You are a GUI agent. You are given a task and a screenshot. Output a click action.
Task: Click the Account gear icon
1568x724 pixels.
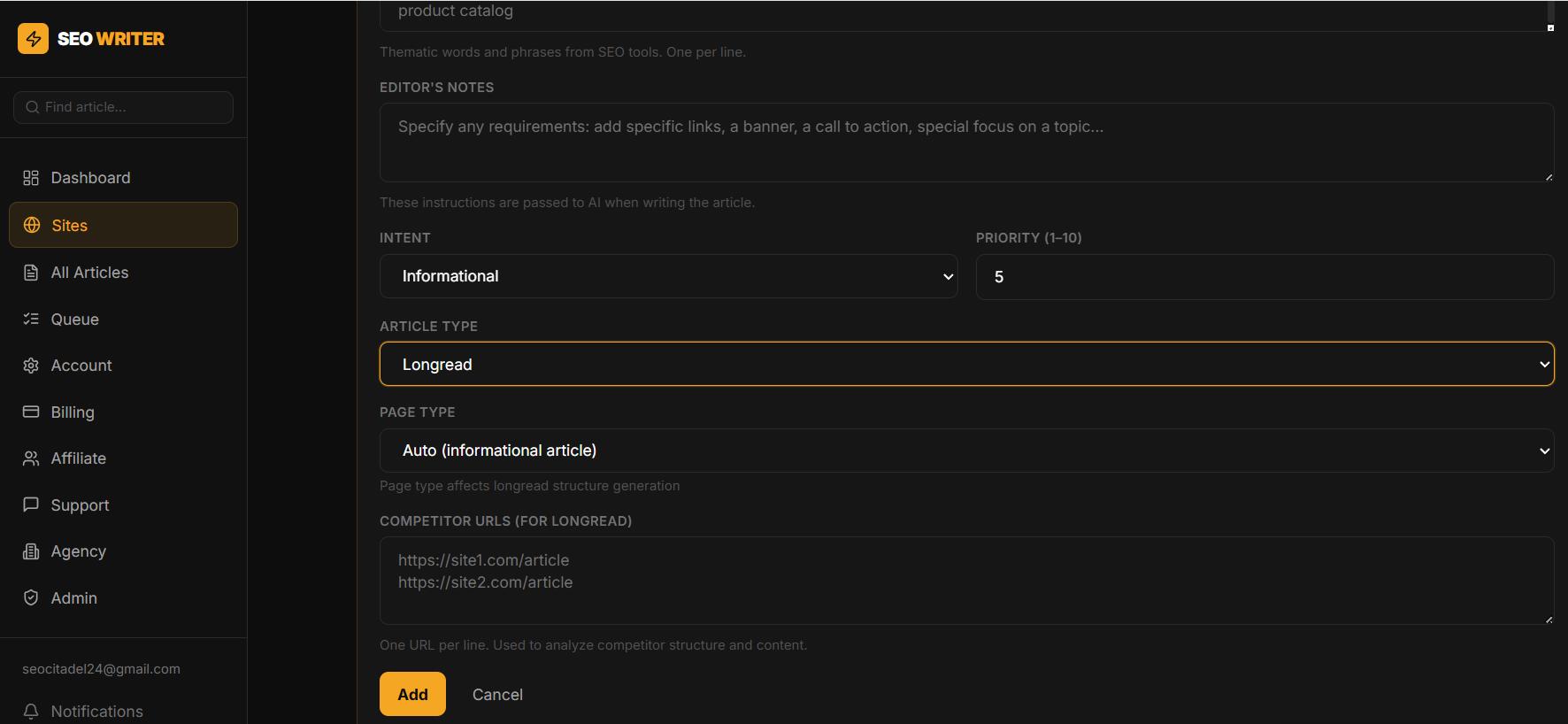click(x=31, y=366)
